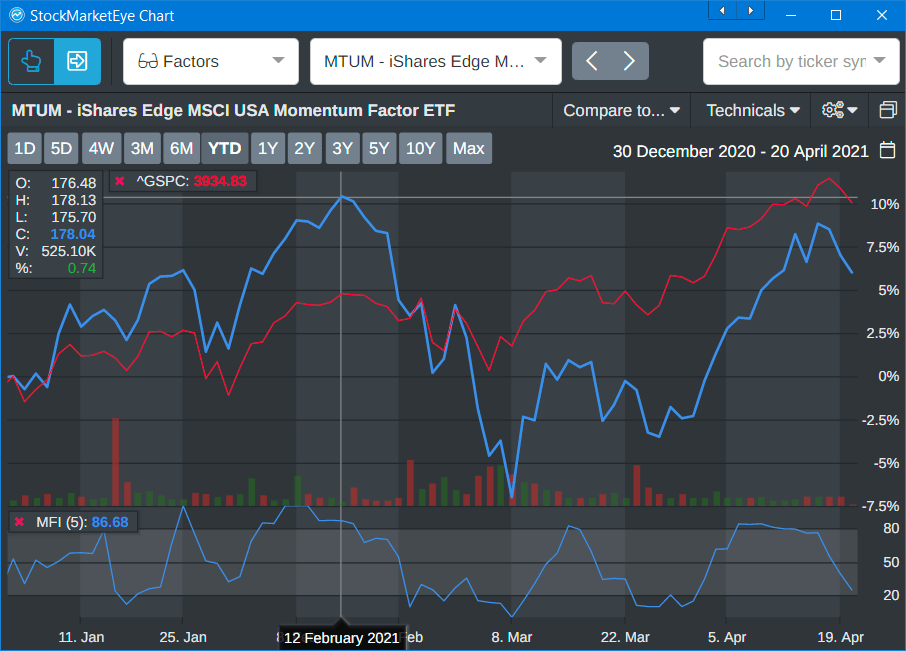Go to previous ticker with left chevron

592,61
